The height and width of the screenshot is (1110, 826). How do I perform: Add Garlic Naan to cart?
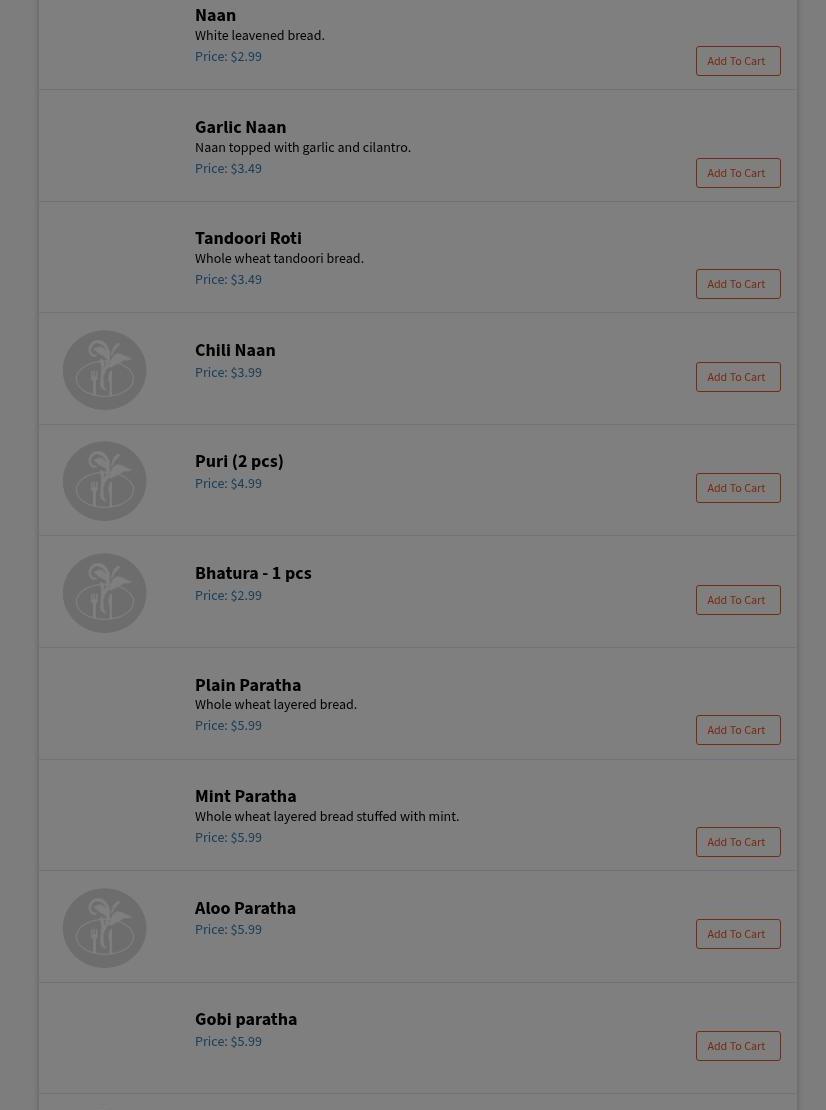point(737,173)
